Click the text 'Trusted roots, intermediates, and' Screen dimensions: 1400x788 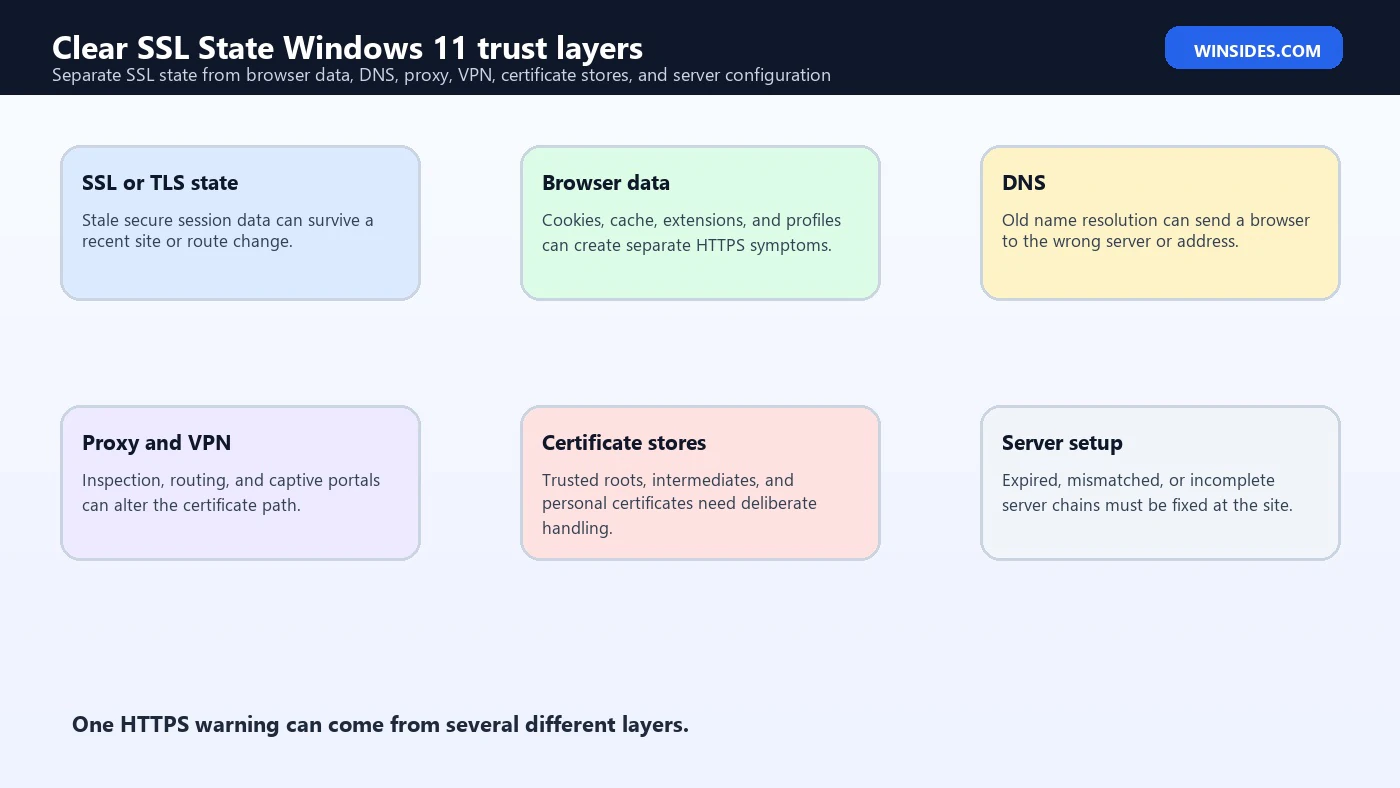[668, 480]
